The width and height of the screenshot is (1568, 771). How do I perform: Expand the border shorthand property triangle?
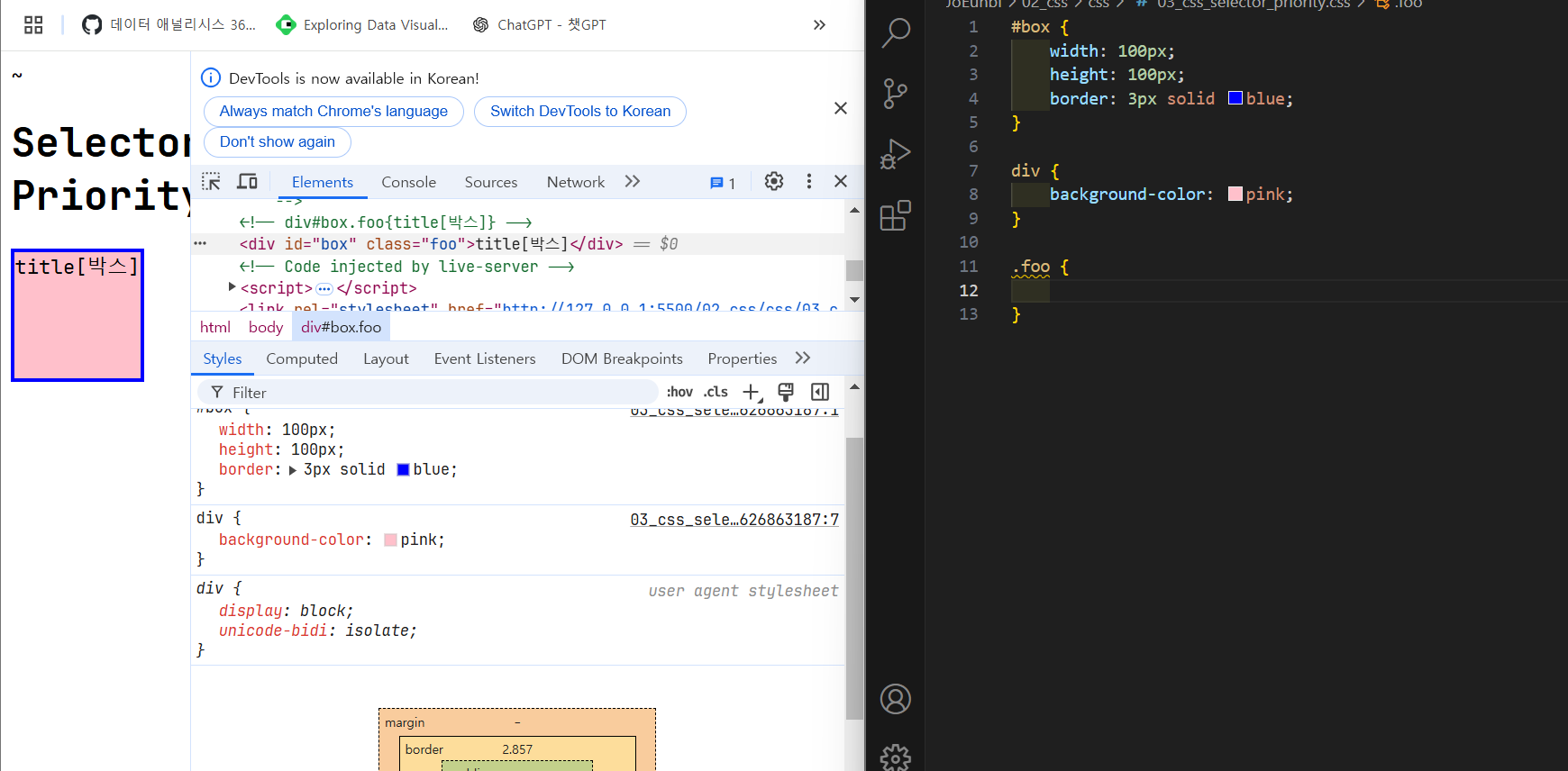tap(293, 470)
